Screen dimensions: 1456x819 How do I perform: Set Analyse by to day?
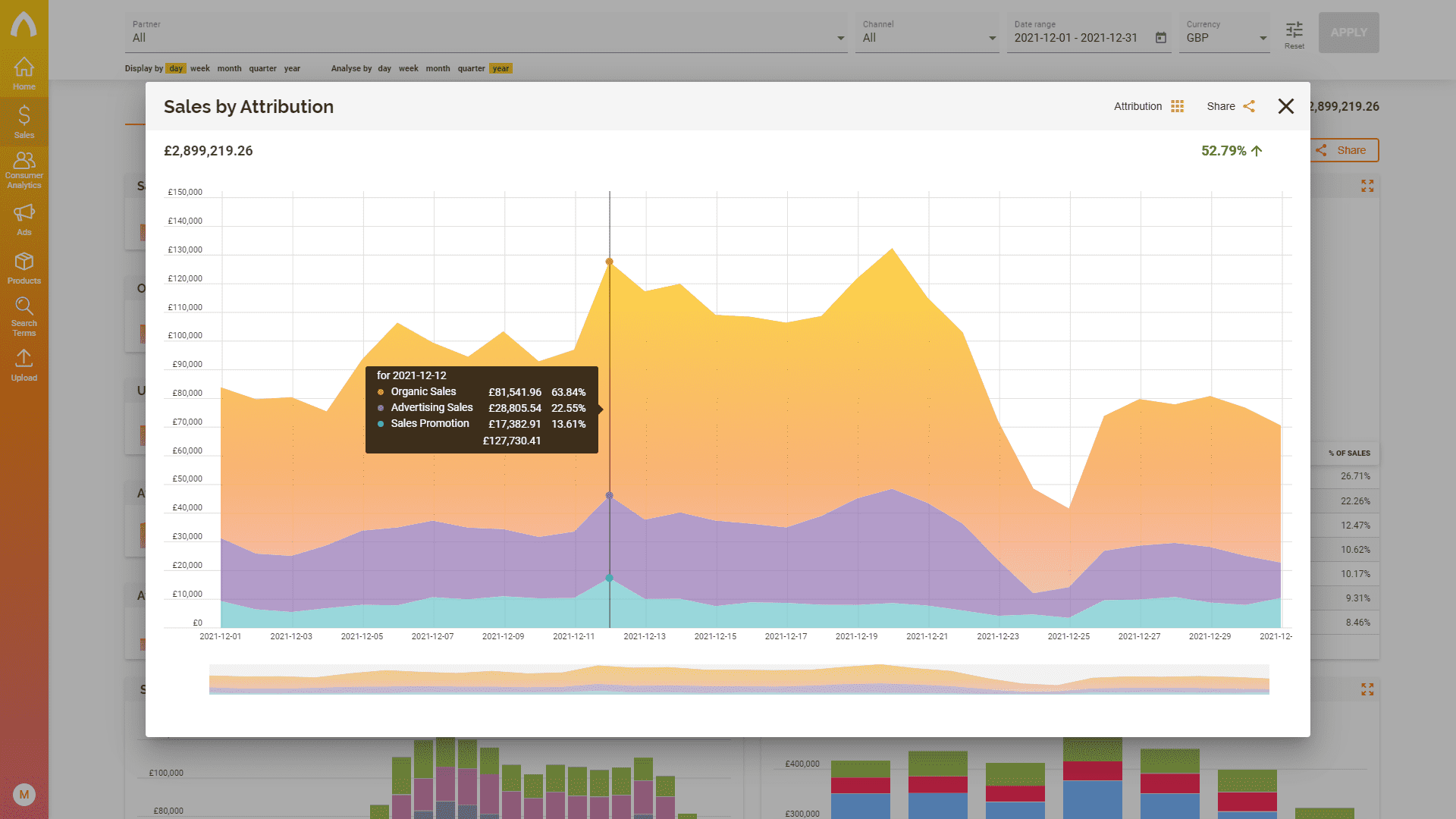[x=384, y=68]
